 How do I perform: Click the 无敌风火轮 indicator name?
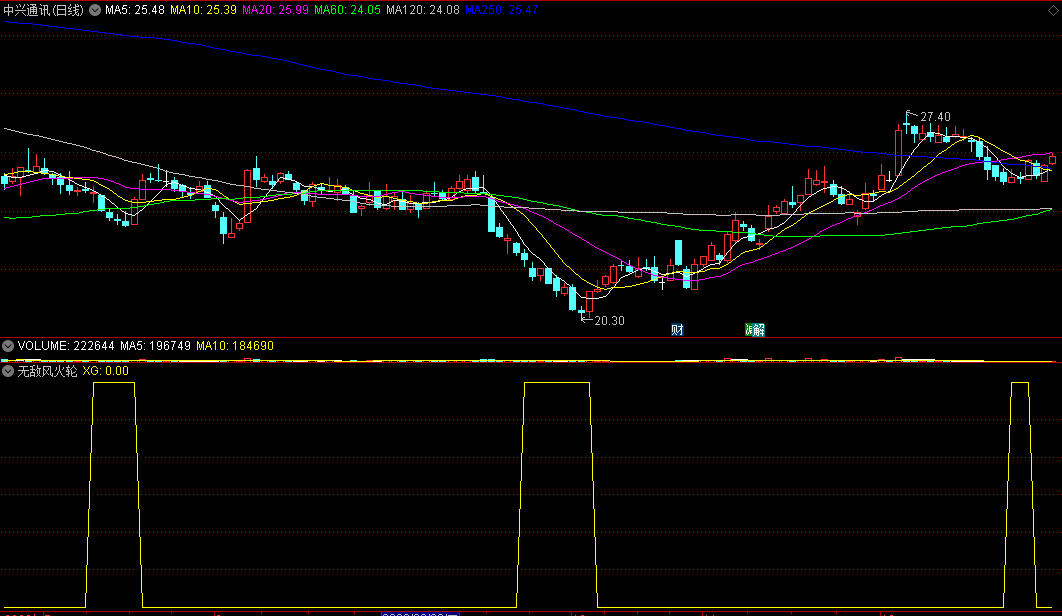pos(47,371)
